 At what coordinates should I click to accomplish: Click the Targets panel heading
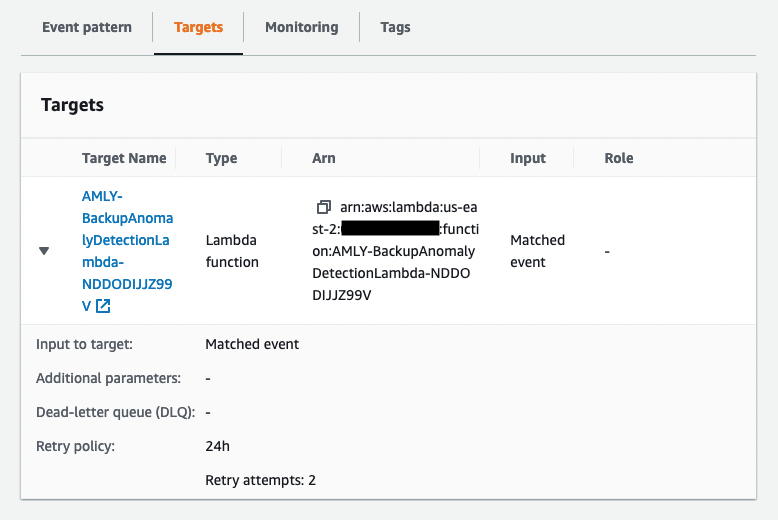pyautogui.click(x=72, y=105)
